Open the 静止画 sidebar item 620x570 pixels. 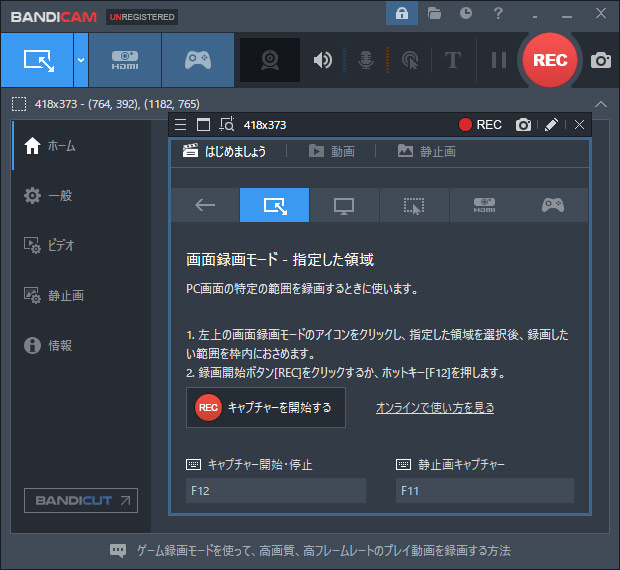coord(81,295)
